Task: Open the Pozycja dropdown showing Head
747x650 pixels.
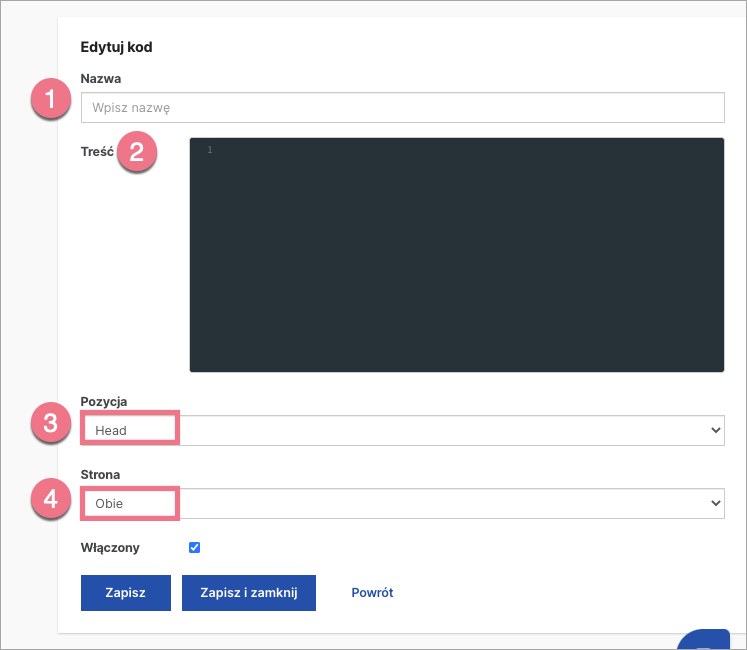Action: [402, 430]
